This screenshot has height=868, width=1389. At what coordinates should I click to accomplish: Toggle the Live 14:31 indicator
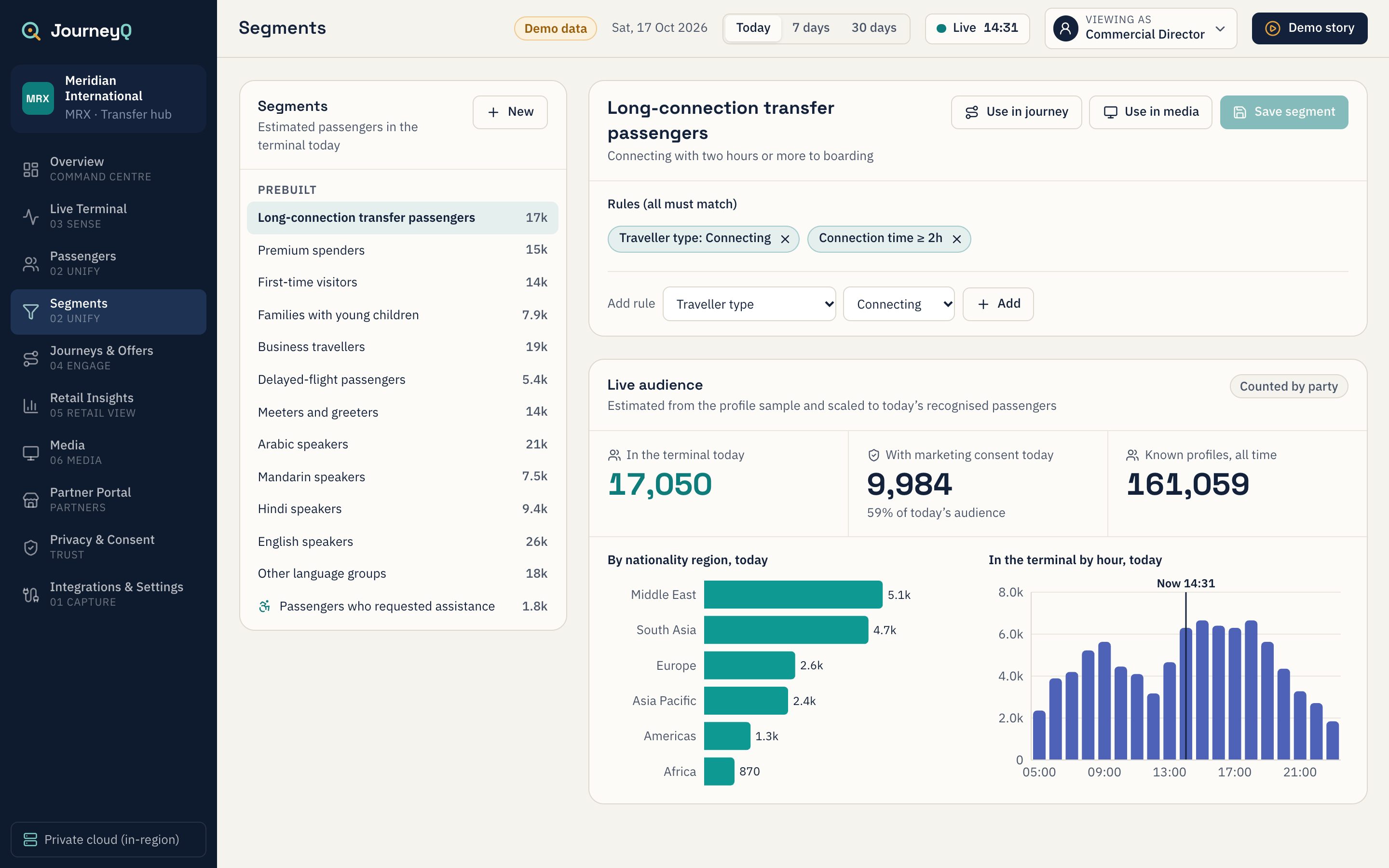point(977,28)
